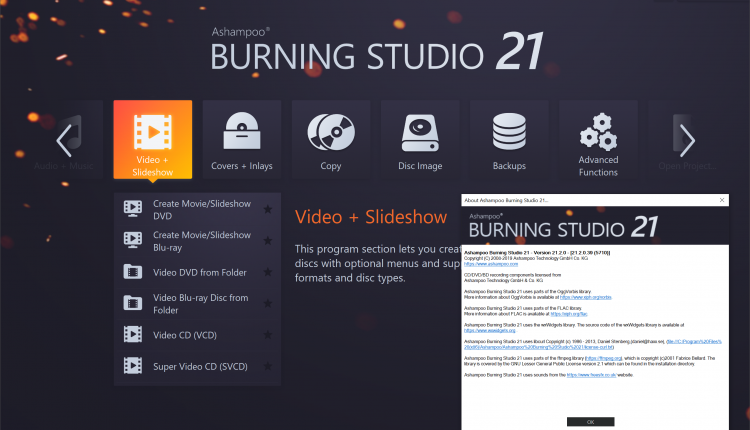Open the license-curl.txt file link
This screenshot has width=750, height=430.
click(593, 344)
